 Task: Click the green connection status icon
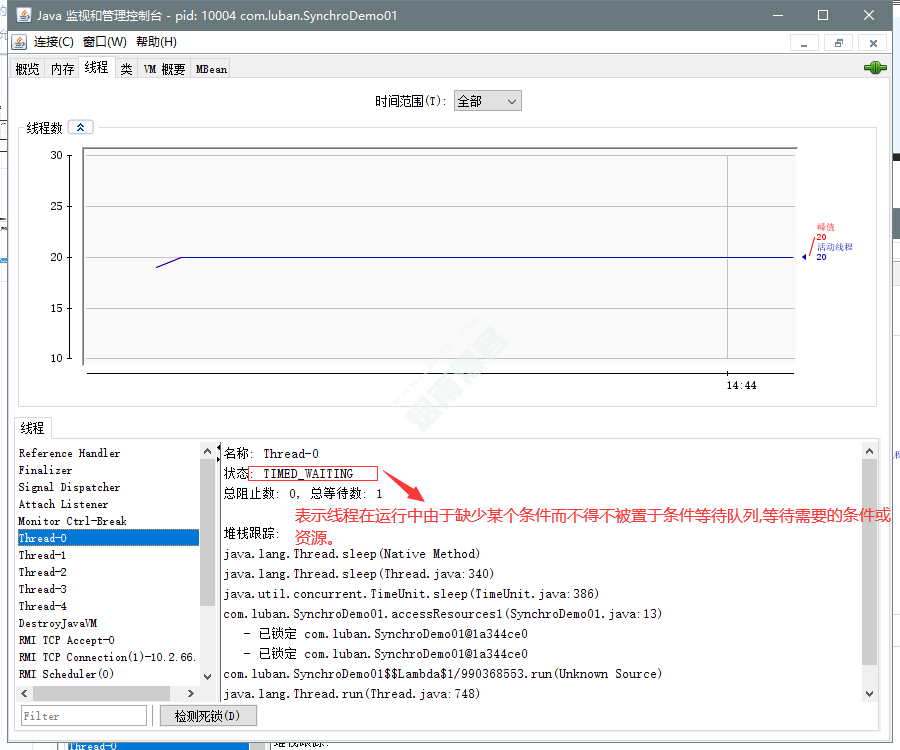coord(875,68)
